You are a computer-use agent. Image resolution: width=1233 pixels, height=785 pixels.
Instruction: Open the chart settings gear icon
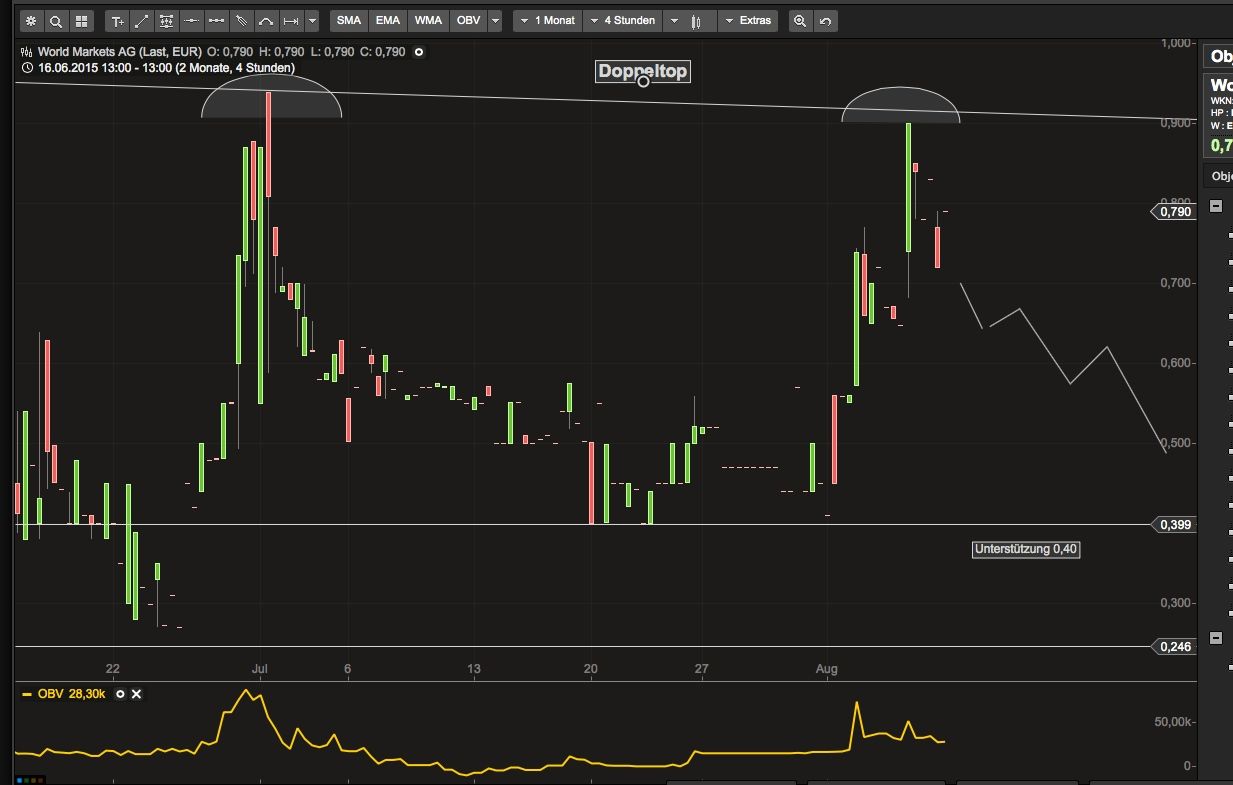point(31,20)
